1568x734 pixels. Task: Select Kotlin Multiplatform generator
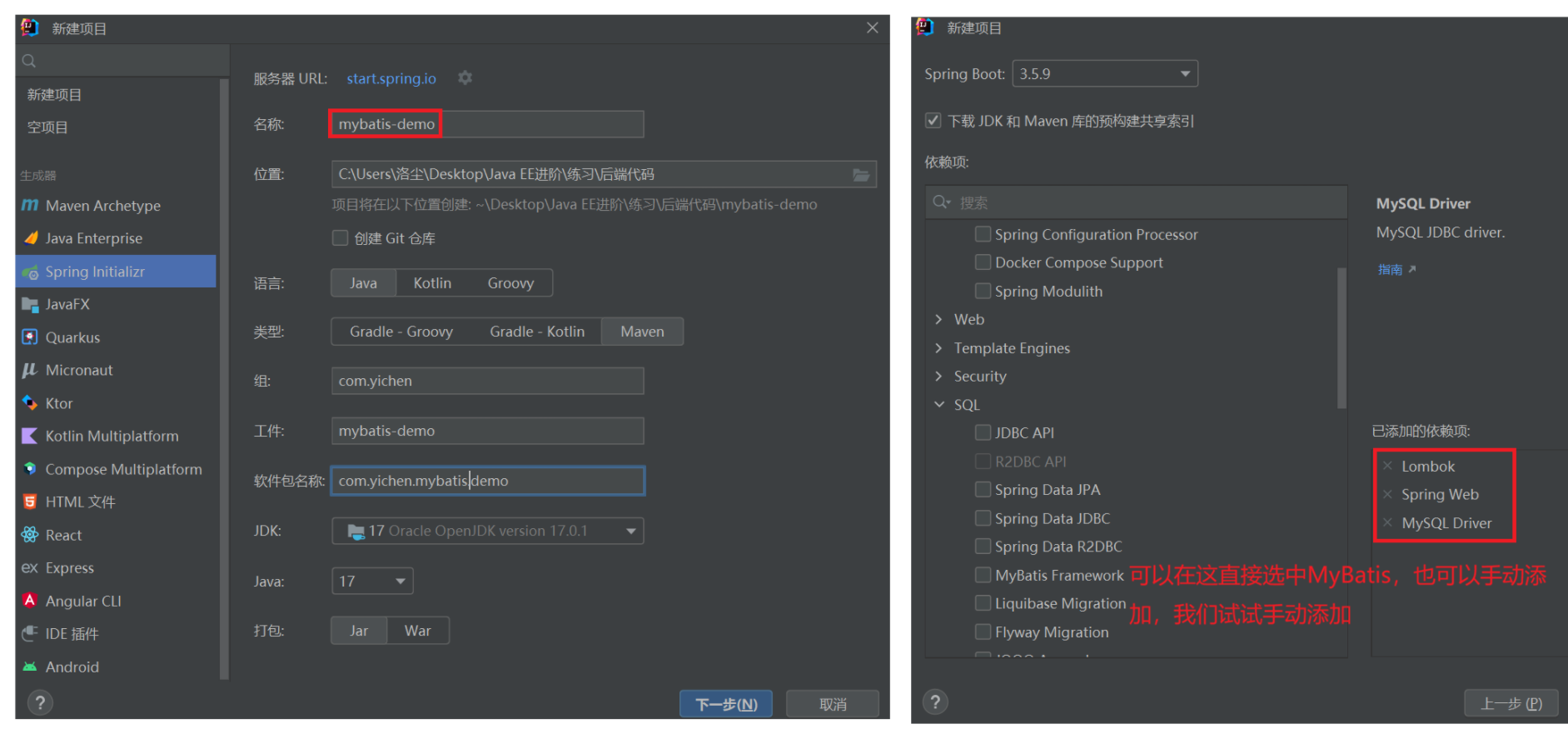pyautogui.click(x=116, y=436)
